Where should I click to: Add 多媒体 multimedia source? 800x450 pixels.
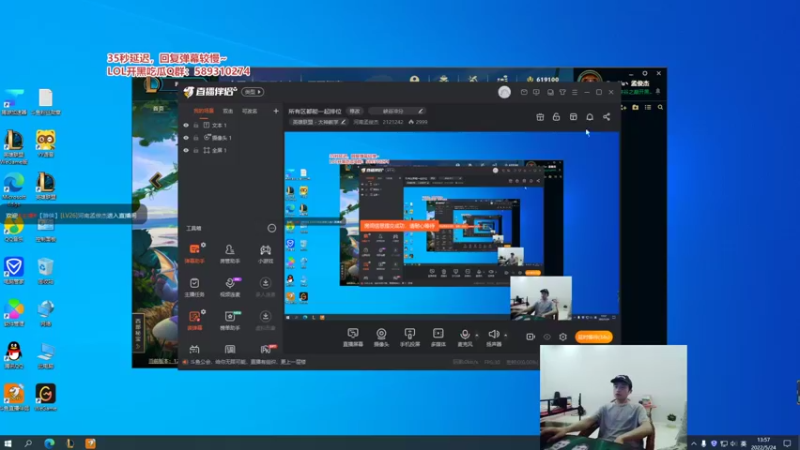point(438,337)
